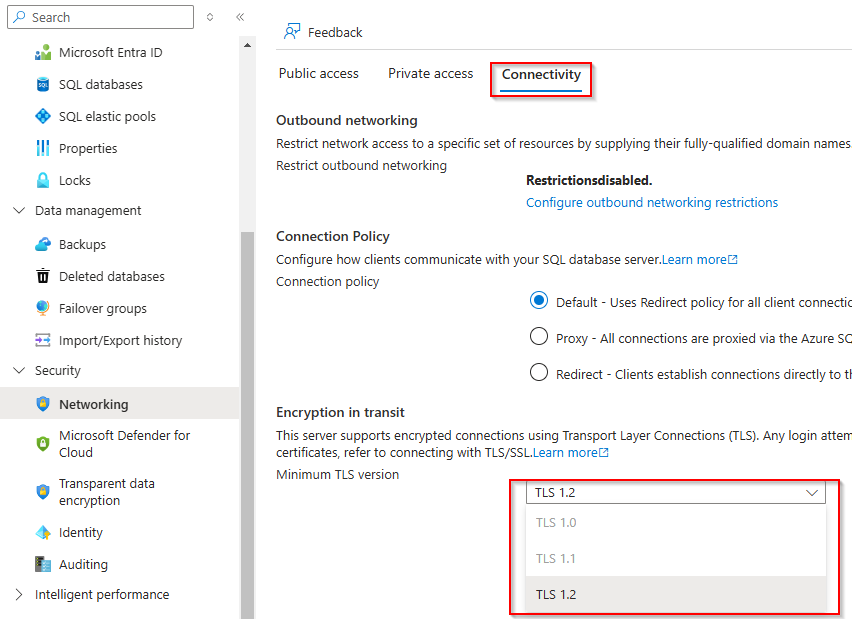Click the Microsoft Defender for Cloud shield icon

coord(43,444)
